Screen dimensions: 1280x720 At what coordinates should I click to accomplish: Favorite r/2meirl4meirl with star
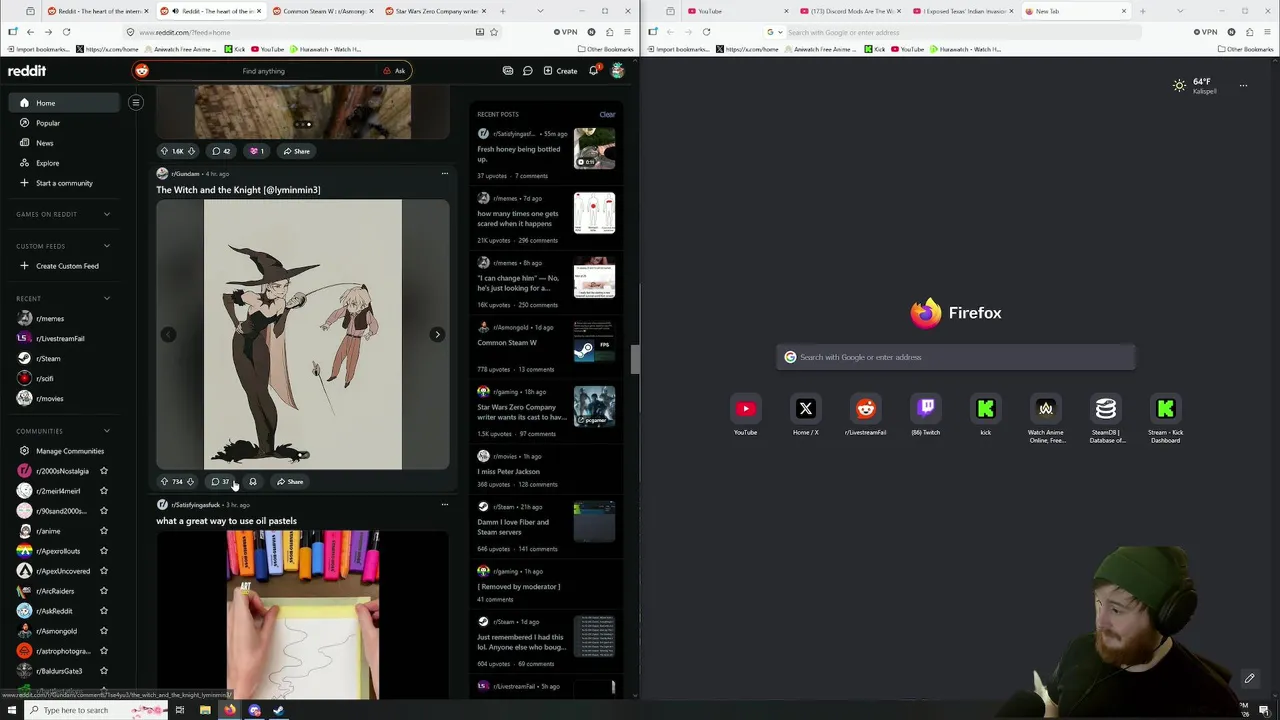(x=103, y=491)
